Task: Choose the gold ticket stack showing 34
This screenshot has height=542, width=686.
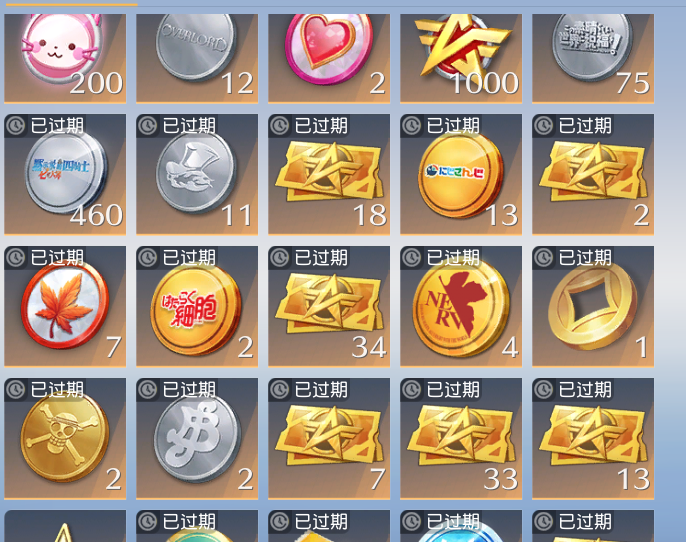Action: 329,306
